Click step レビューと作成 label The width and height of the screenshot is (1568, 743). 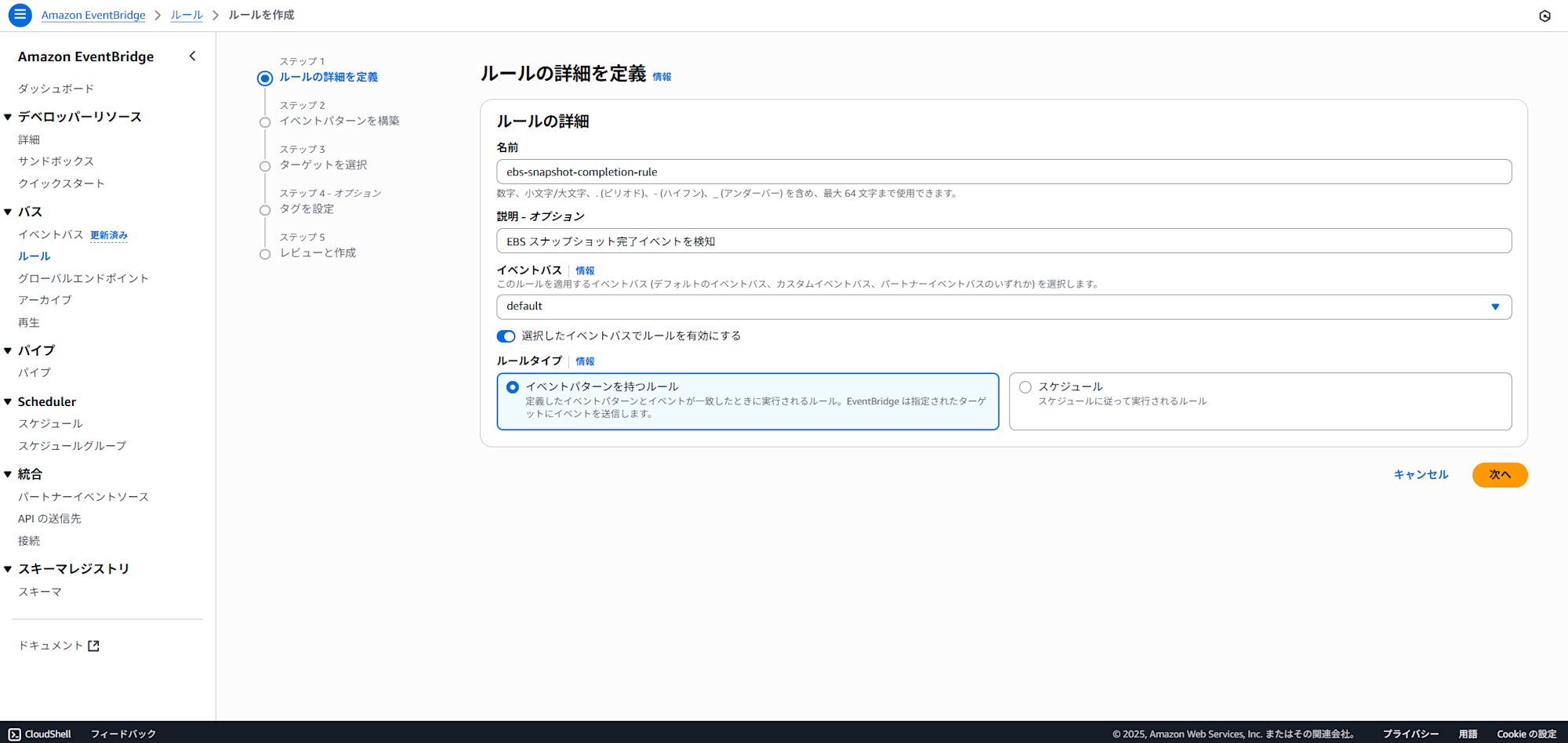[318, 252]
